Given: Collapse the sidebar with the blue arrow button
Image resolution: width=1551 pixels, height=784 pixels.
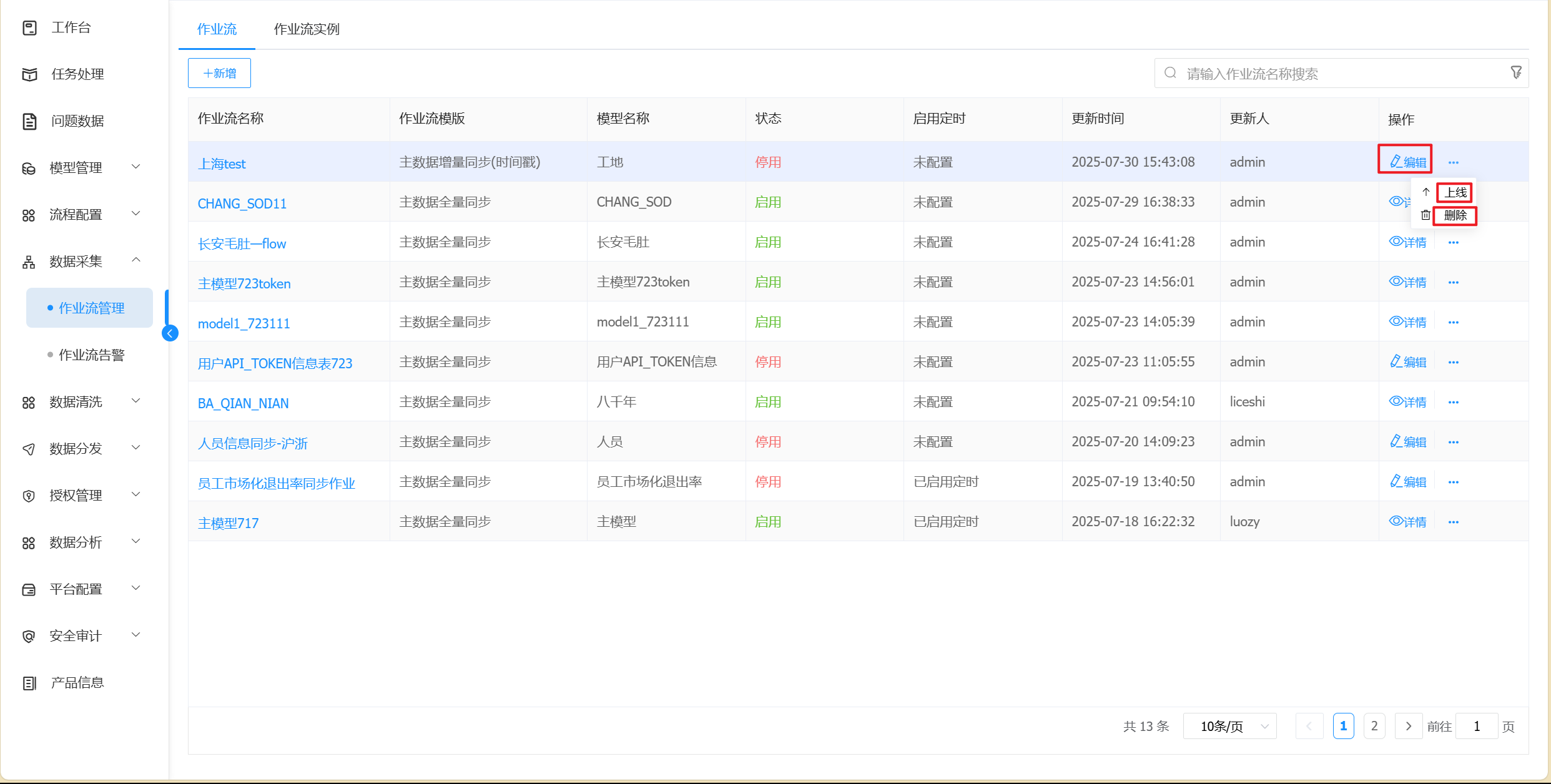Looking at the screenshot, I should (x=170, y=333).
